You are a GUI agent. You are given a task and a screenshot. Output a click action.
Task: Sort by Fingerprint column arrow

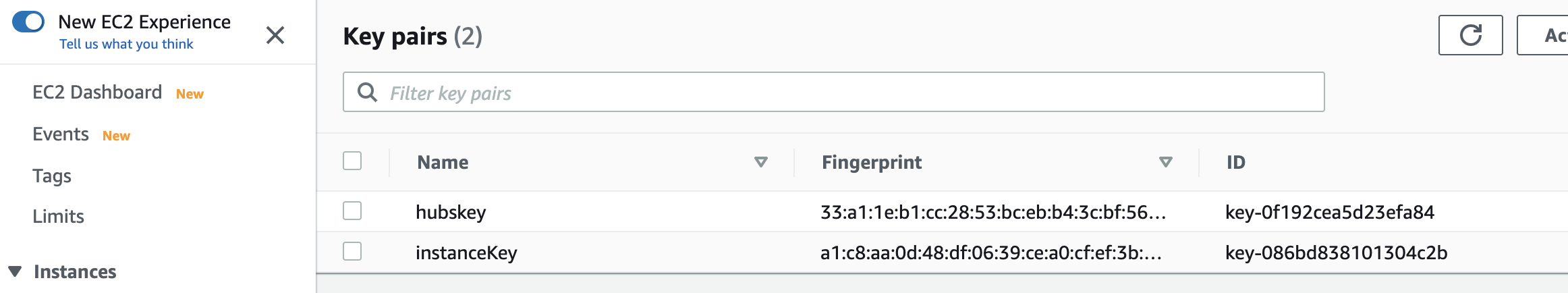point(1165,162)
